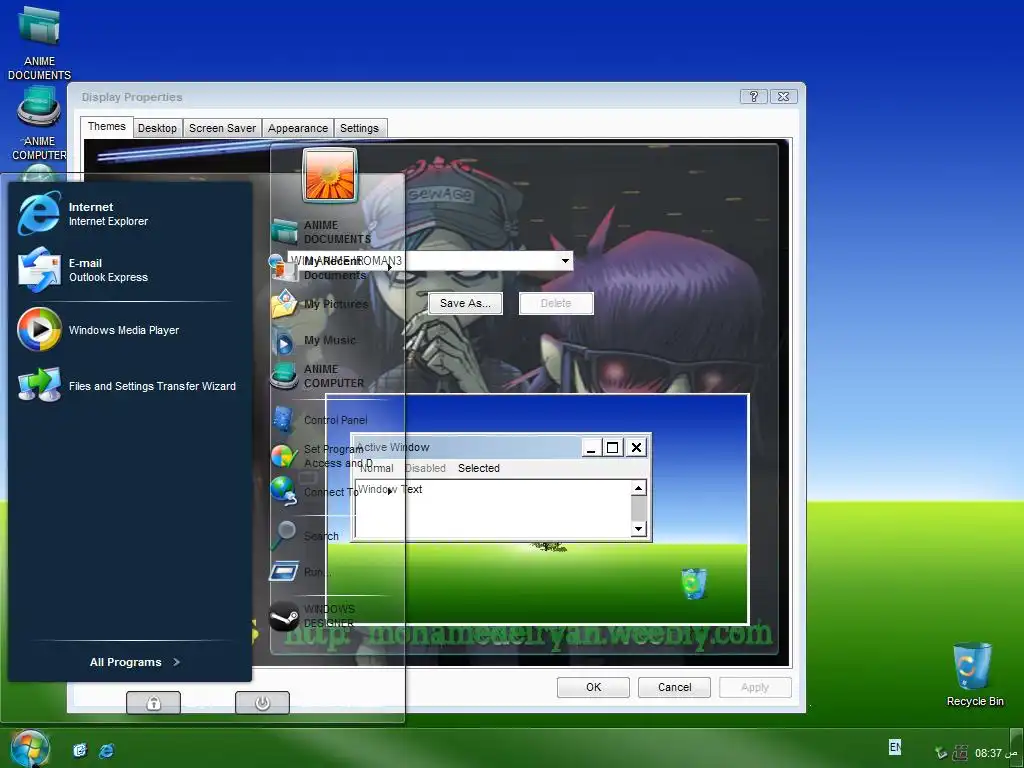Switch to Desktop tab
1024x768 pixels.
pos(157,128)
